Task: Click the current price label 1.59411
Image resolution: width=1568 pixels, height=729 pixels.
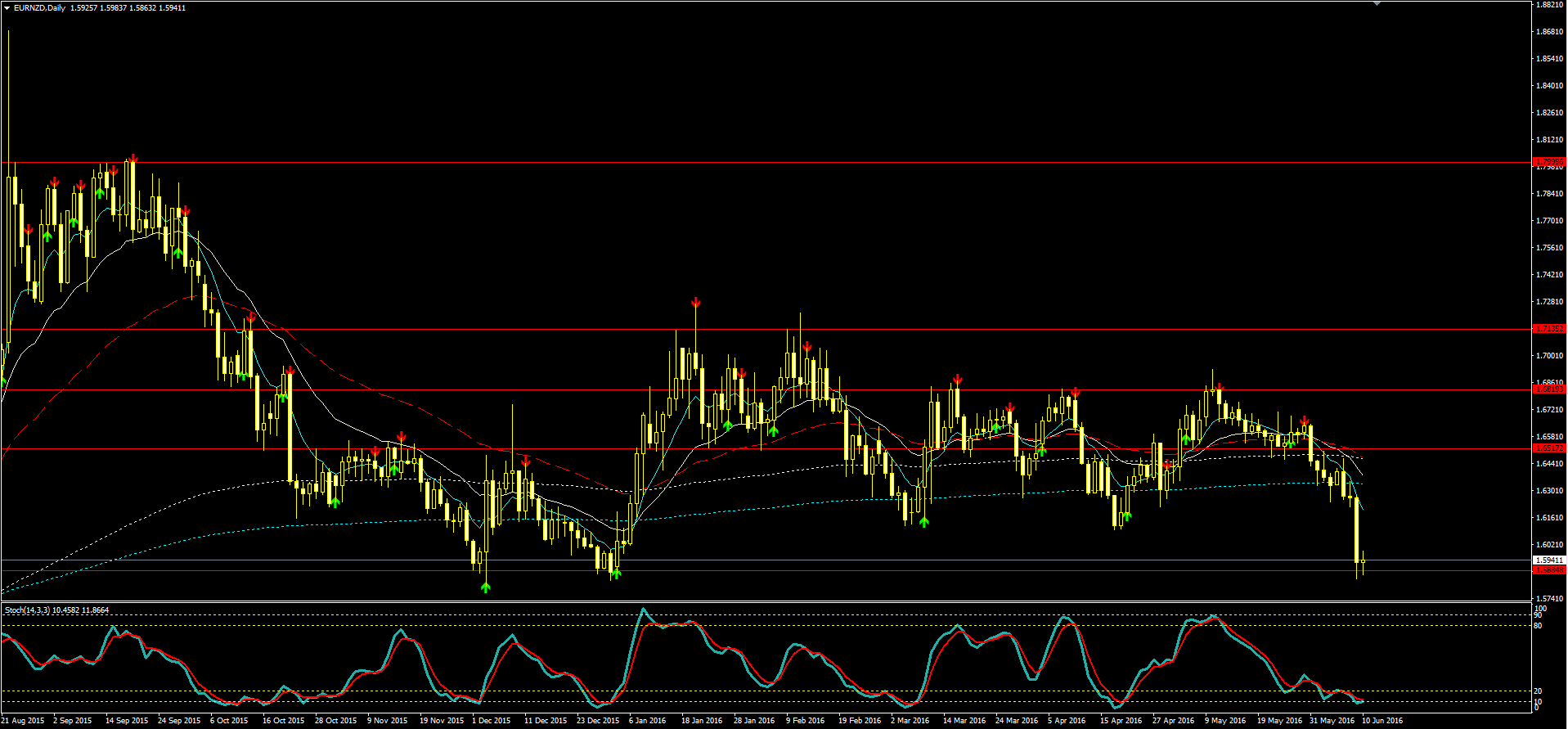Action: click(x=1549, y=560)
